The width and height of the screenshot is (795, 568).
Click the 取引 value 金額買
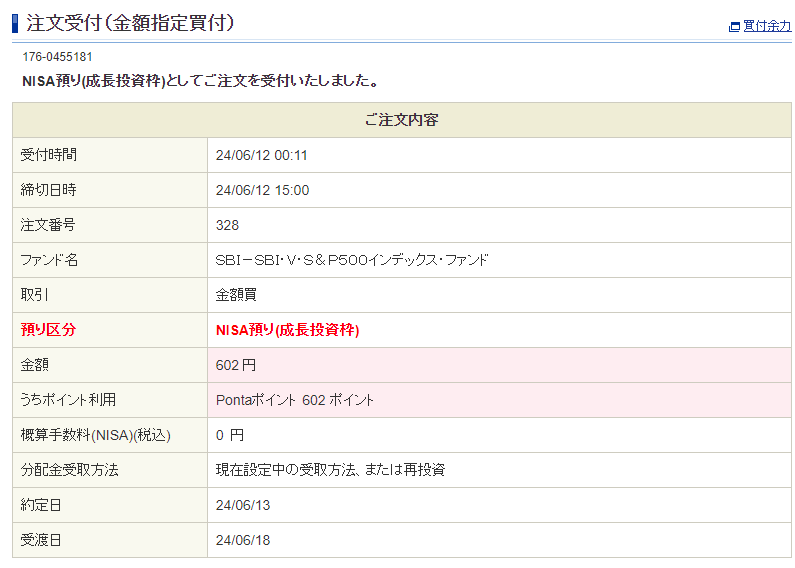click(236, 295)
